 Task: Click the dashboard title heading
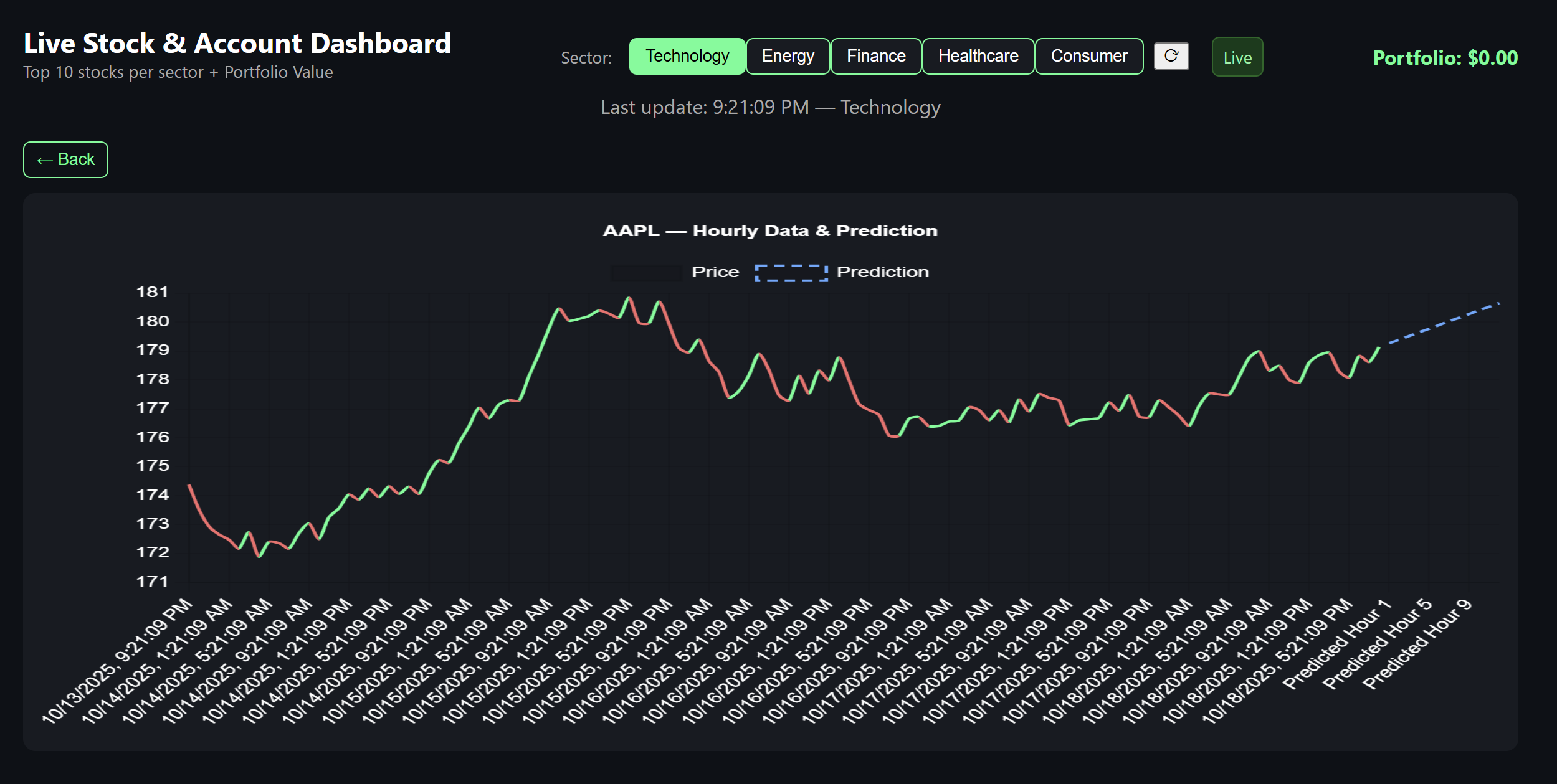point(237,44)
